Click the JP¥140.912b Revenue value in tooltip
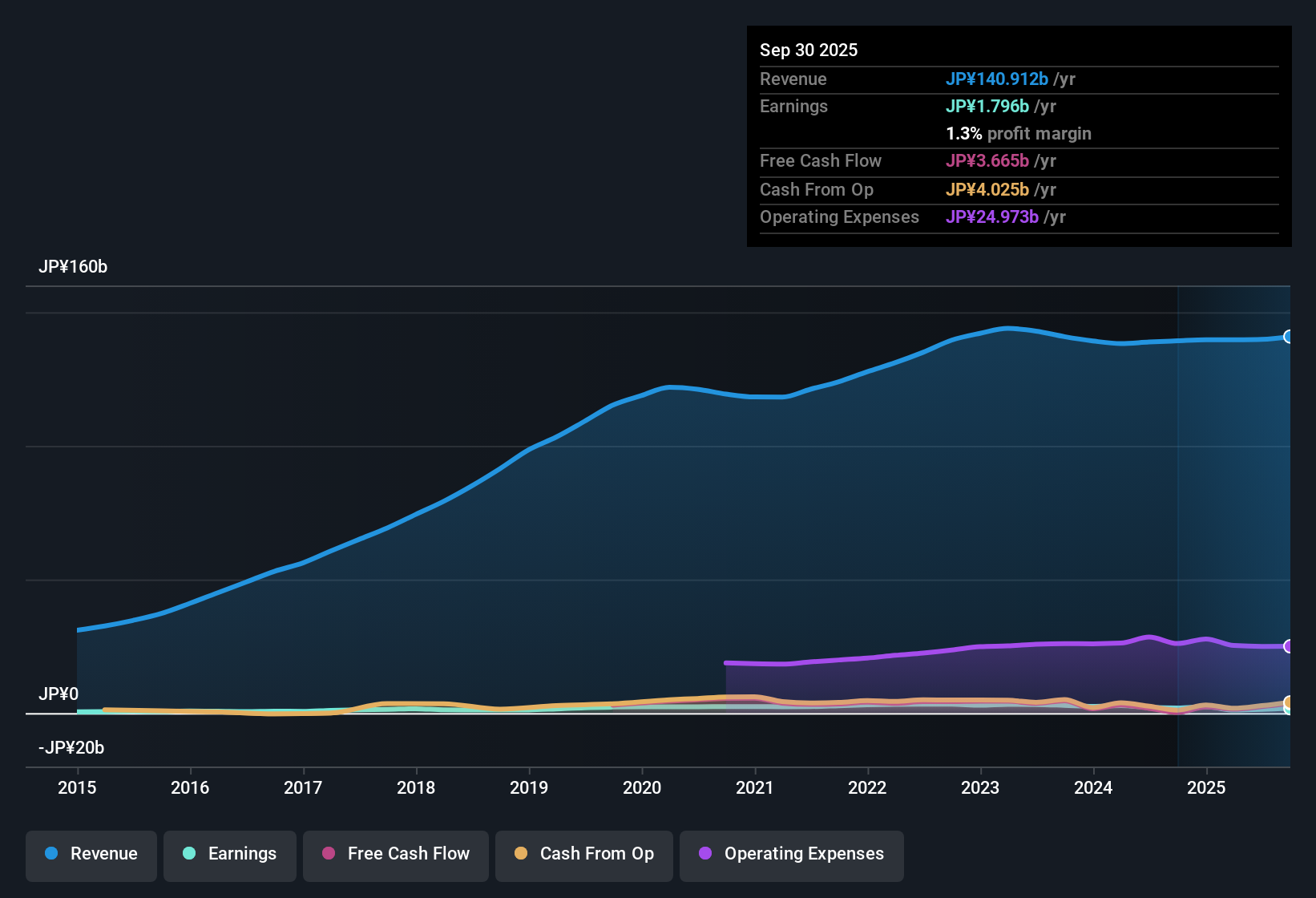The width and height of the screenshot is (1316, 898). (998, 79)
